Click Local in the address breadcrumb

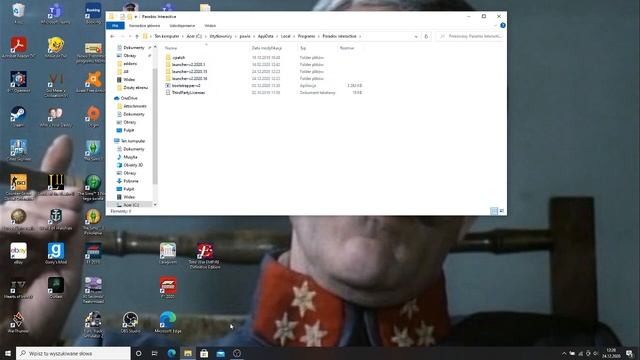[x=286, y=36]
